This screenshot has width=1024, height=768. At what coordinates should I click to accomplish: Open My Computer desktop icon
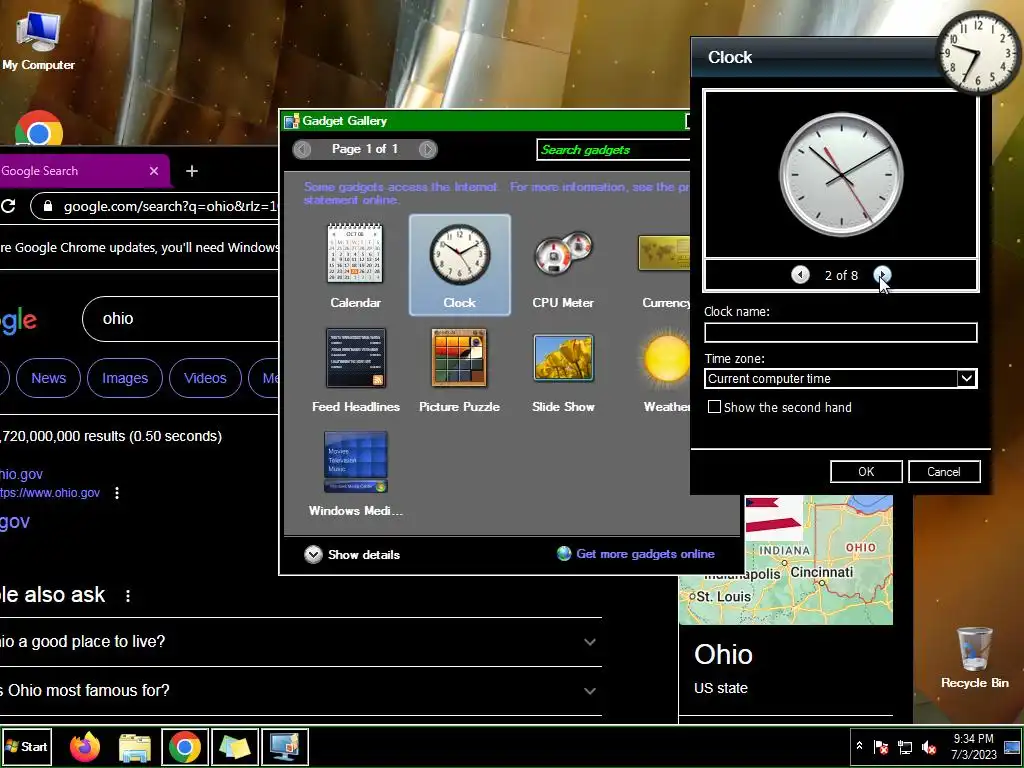click(x=39, y=41)
